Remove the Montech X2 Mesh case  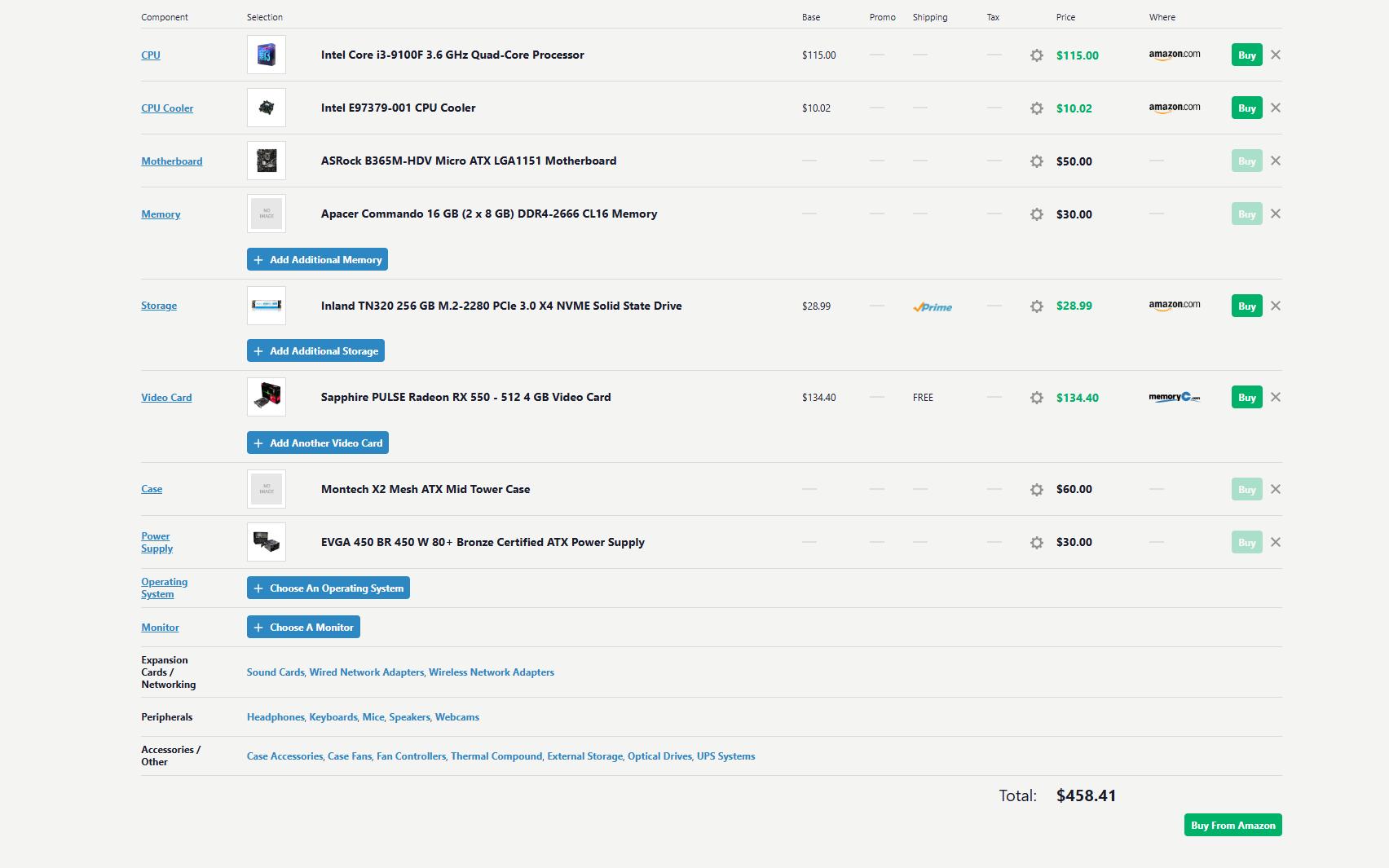click(x=1276, y=489)
